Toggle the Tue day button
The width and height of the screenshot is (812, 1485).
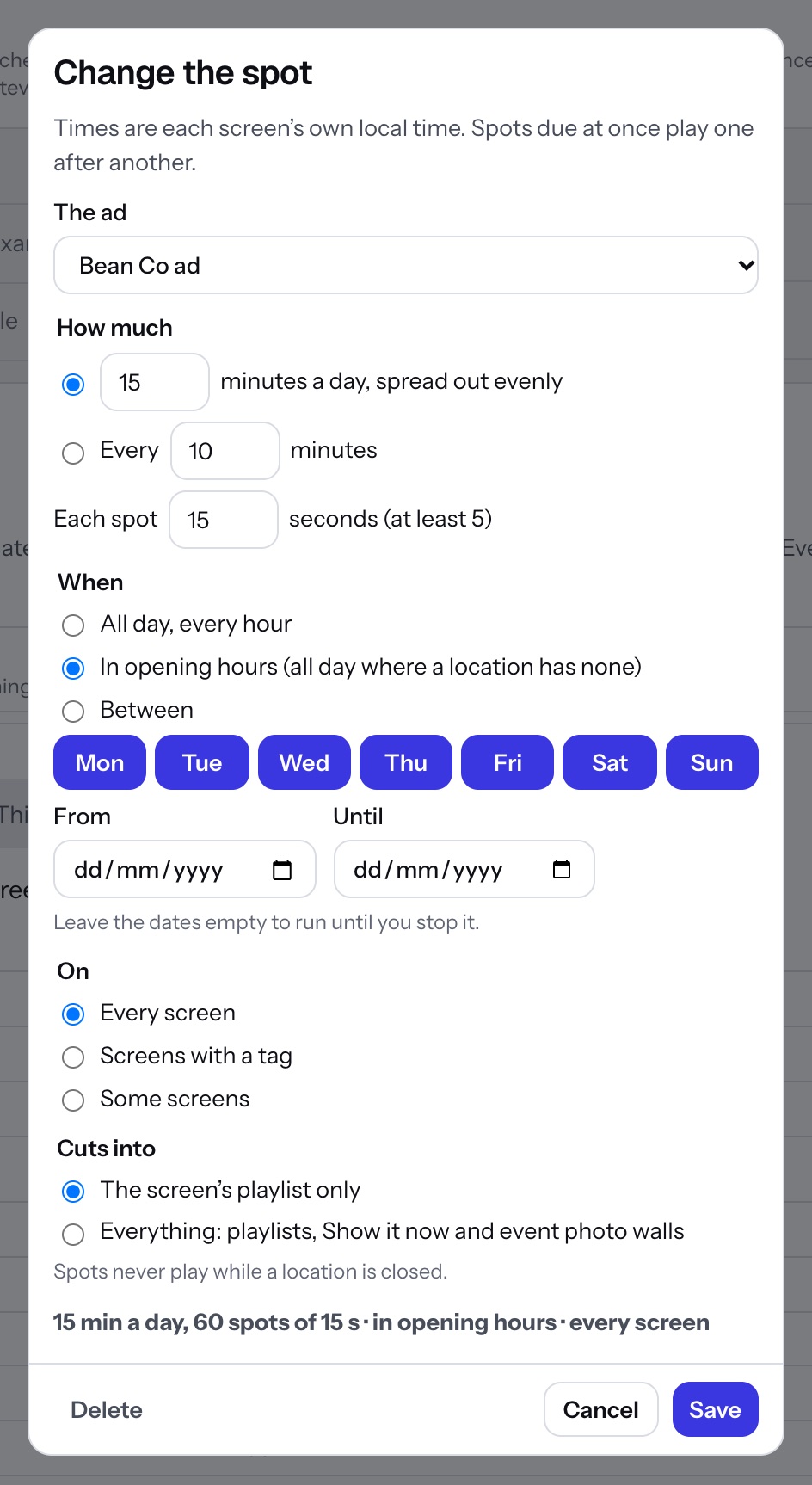tap(202, 762)
